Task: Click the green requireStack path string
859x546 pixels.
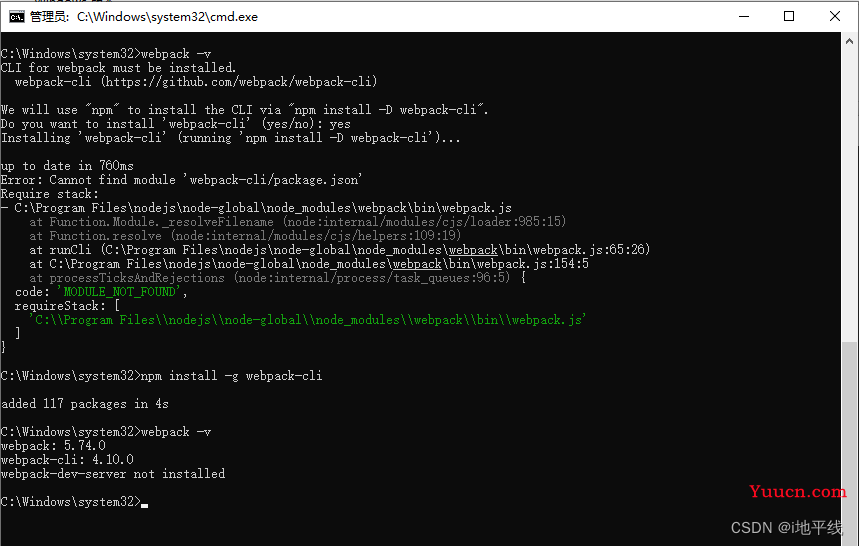Action: pos(307,320)
